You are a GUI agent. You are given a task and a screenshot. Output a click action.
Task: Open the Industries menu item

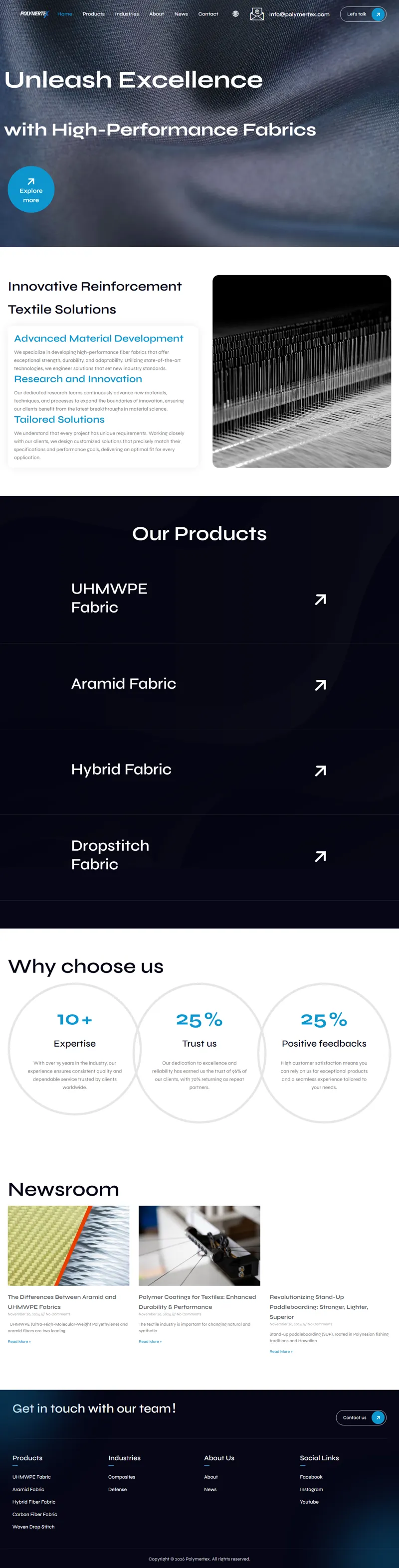(x=127, y=14)
